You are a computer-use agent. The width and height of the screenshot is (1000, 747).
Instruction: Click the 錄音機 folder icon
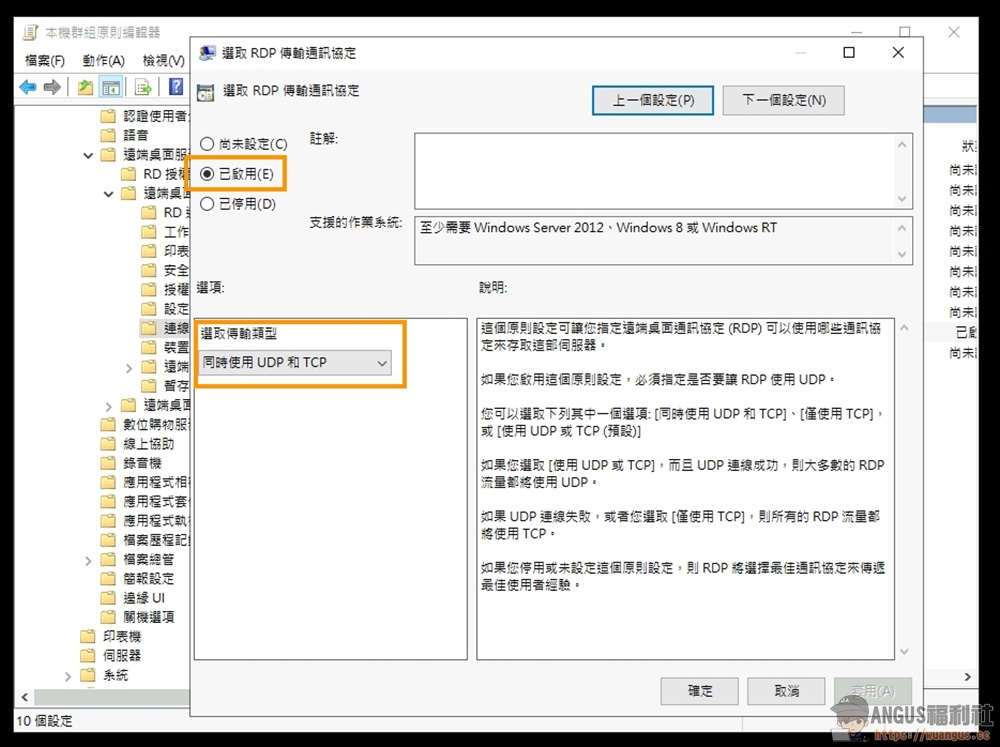coord(108,463)
